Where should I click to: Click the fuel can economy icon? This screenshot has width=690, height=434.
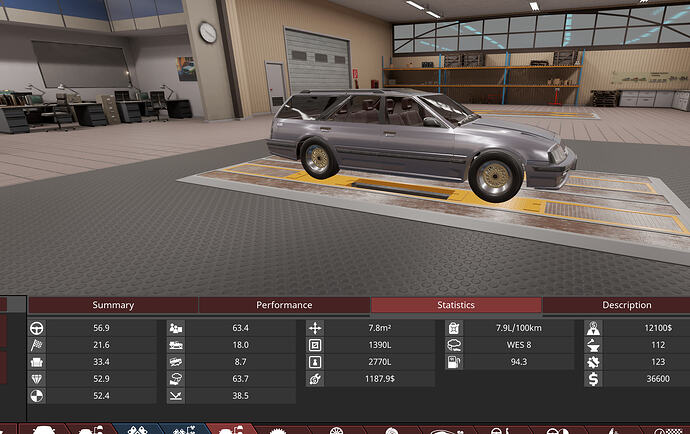tap(454, 328)
